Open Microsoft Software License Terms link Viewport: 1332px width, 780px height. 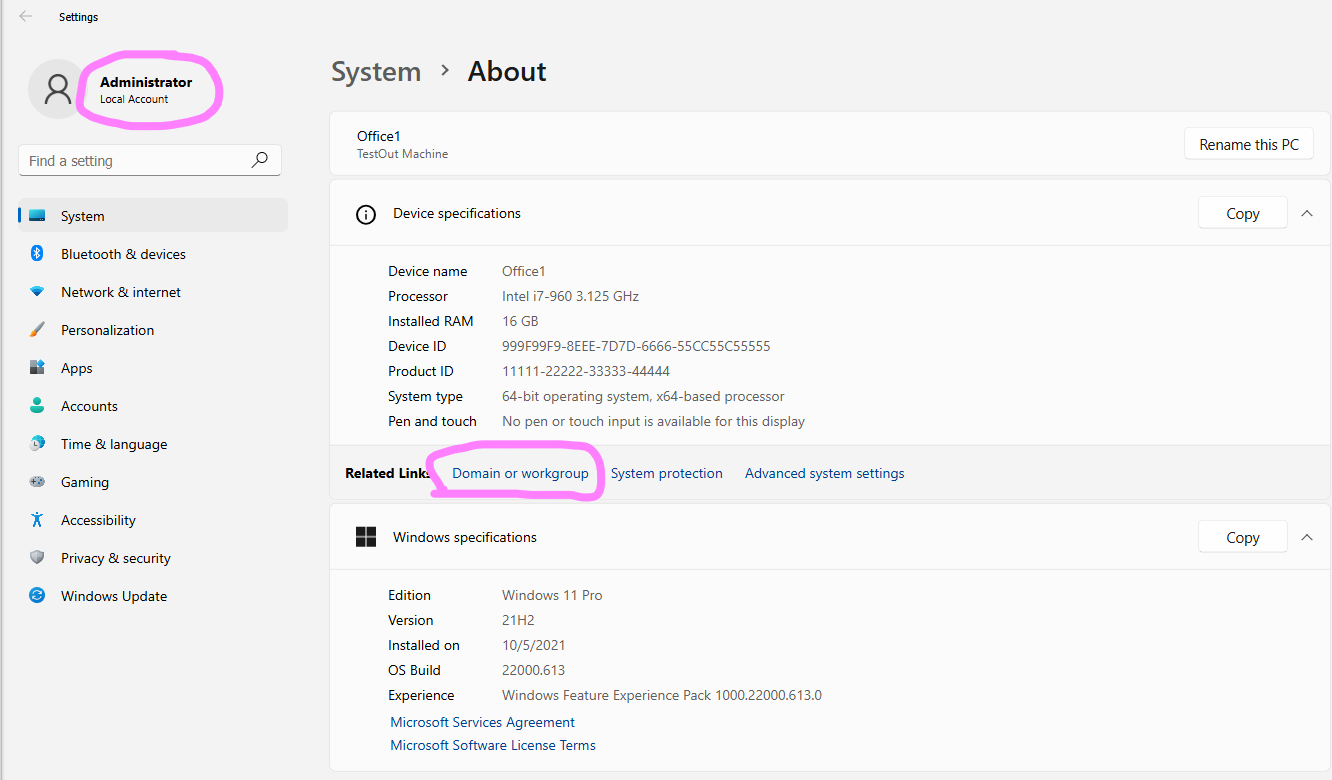(x=493, y=745)
